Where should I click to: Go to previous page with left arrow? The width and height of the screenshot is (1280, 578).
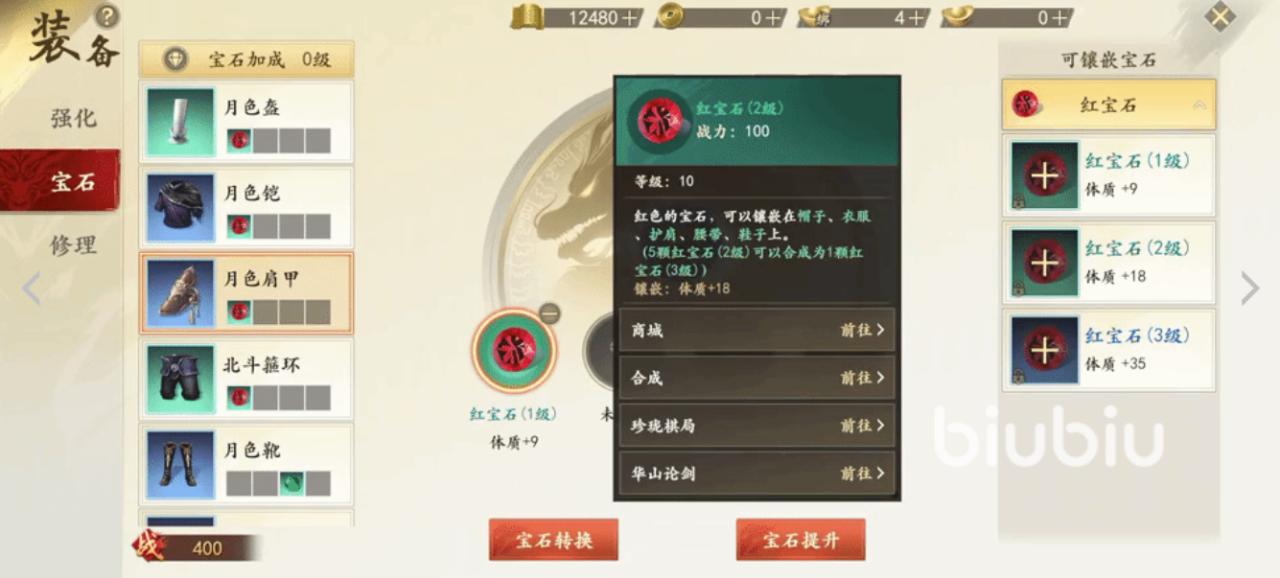(31, 288)
